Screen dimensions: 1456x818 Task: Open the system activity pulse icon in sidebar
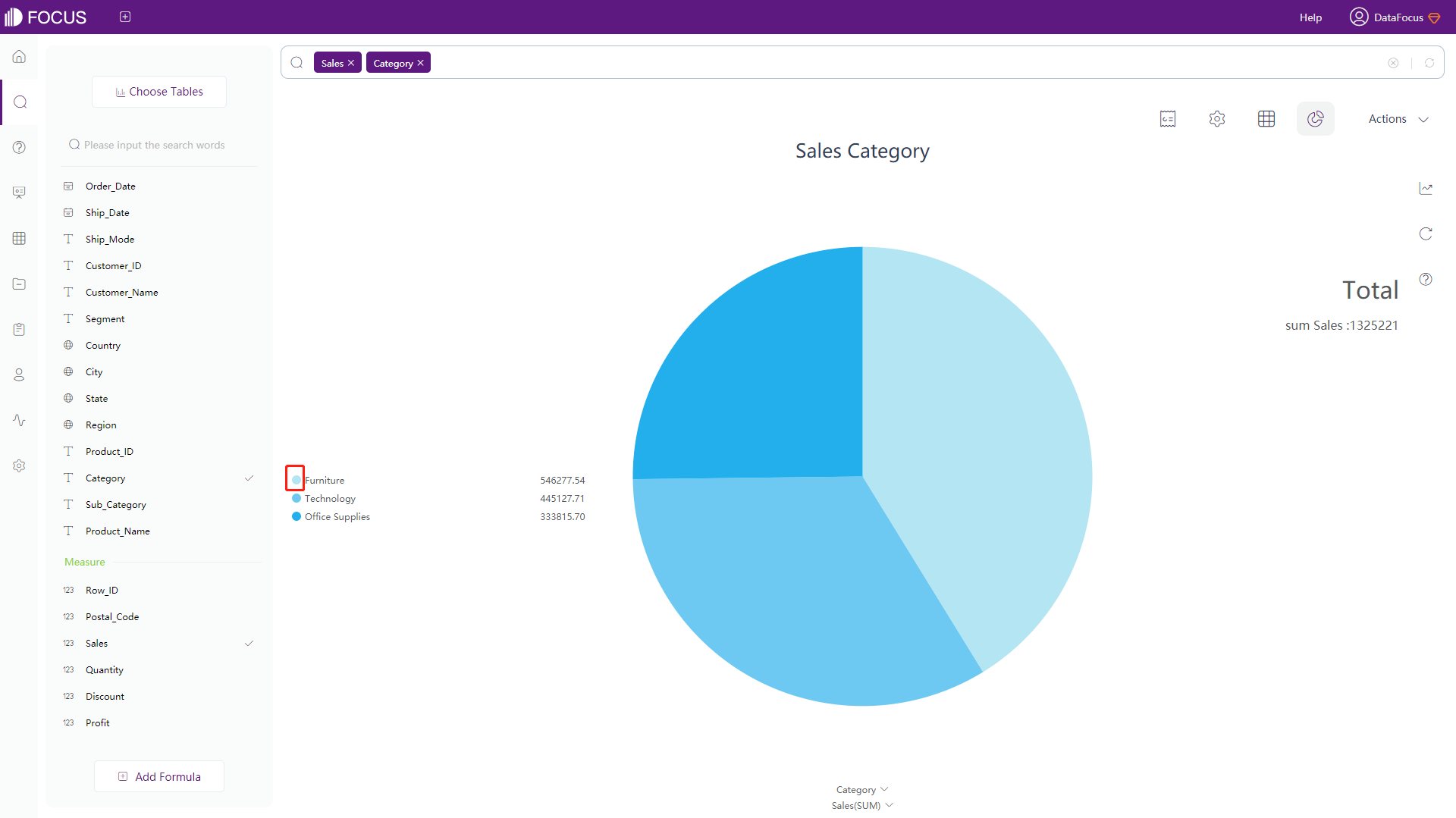(x=19, y=420)
